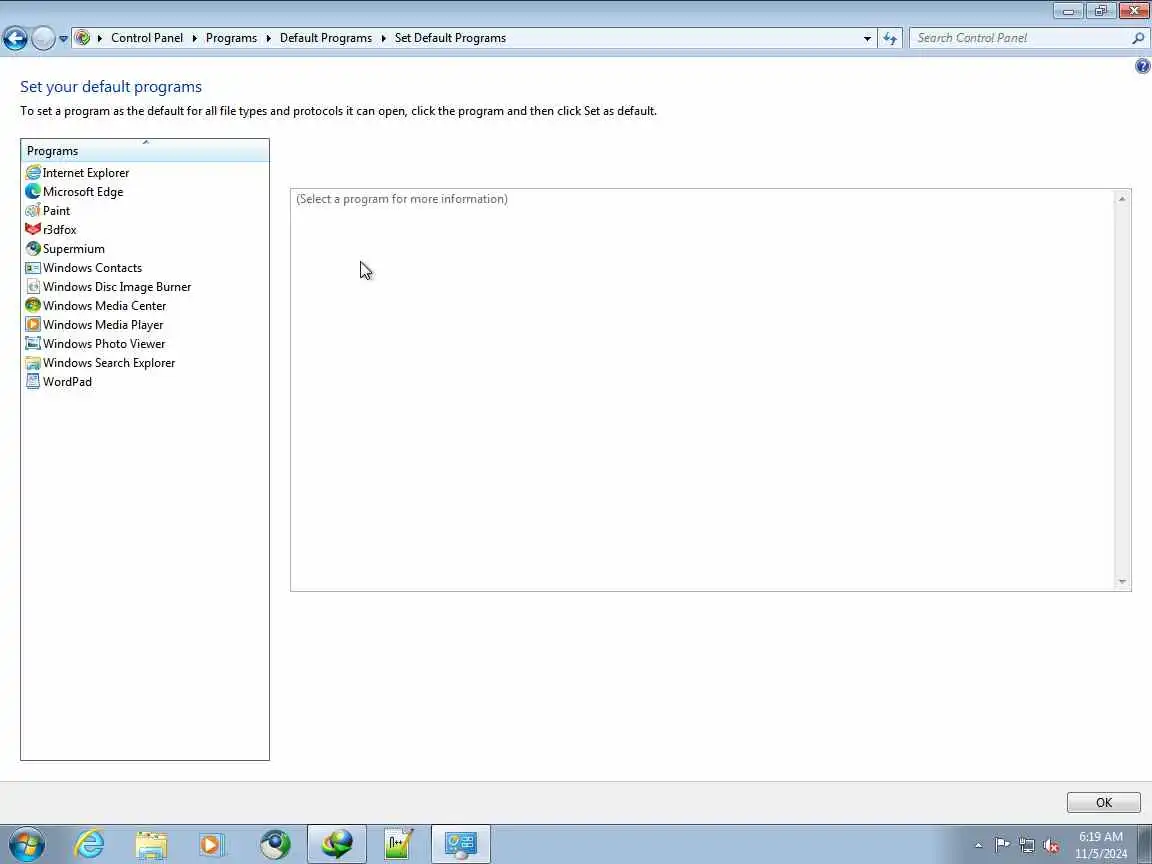
Task: Launch Internet Explorer from the taskbar
Action: (90, 844)
